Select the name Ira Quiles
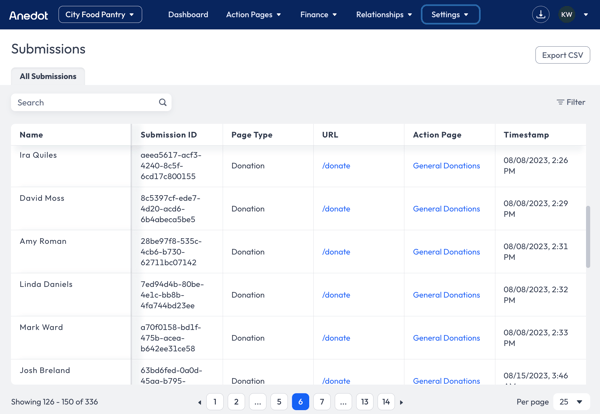Screen dimensions: 600x414 [38, 155]
